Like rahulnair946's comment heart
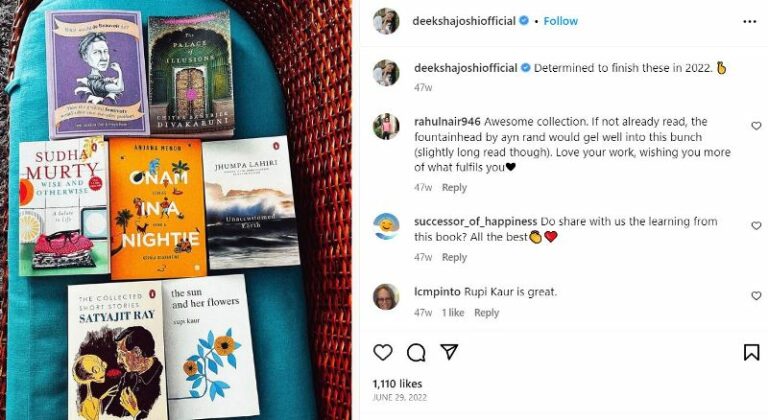The image size is (768, 420). click(756, 126)
